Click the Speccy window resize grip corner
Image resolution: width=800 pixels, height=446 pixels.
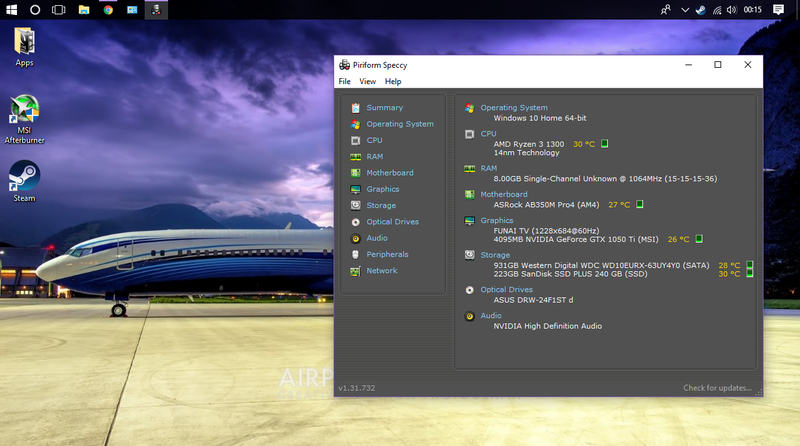coord(759,392)
